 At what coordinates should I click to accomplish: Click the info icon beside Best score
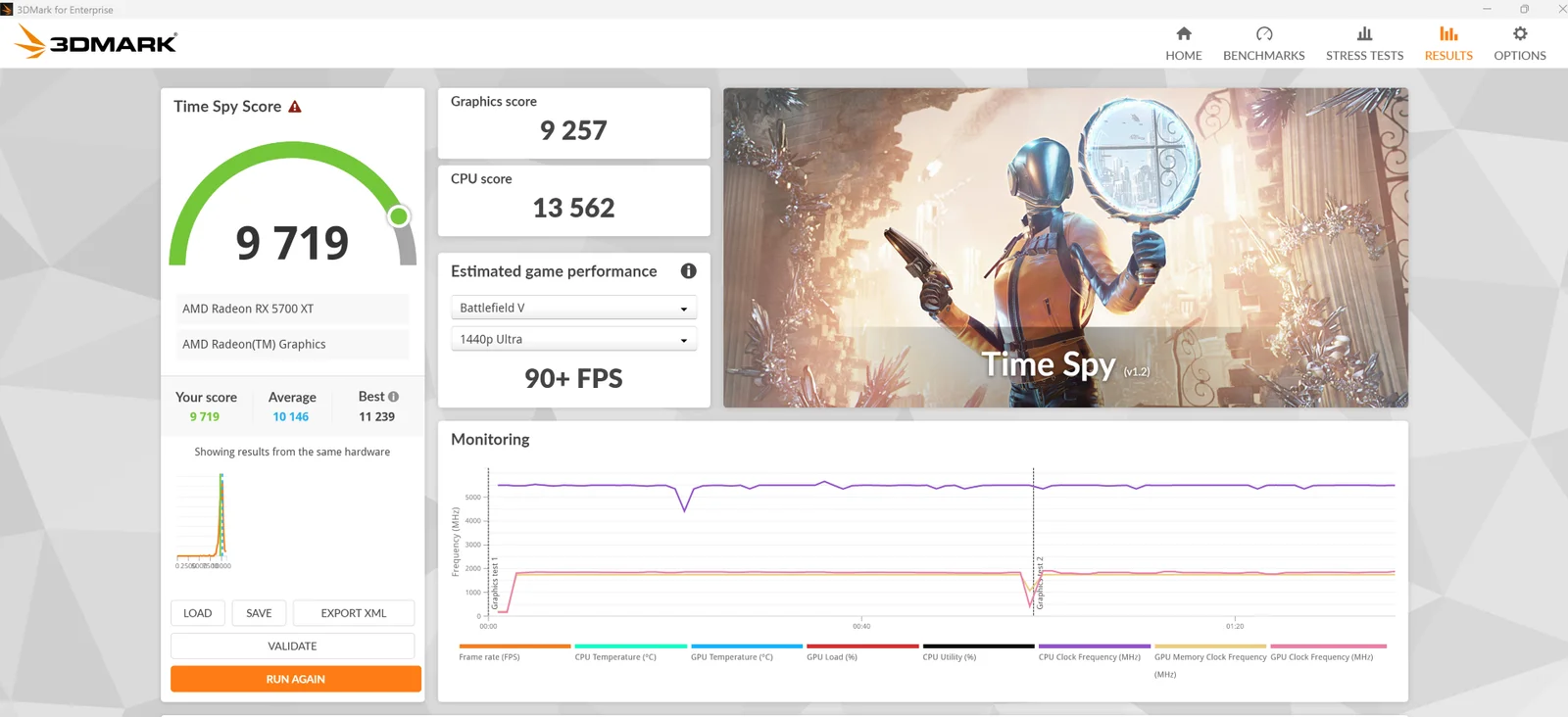pyautogui.click(x=394, y=397)
